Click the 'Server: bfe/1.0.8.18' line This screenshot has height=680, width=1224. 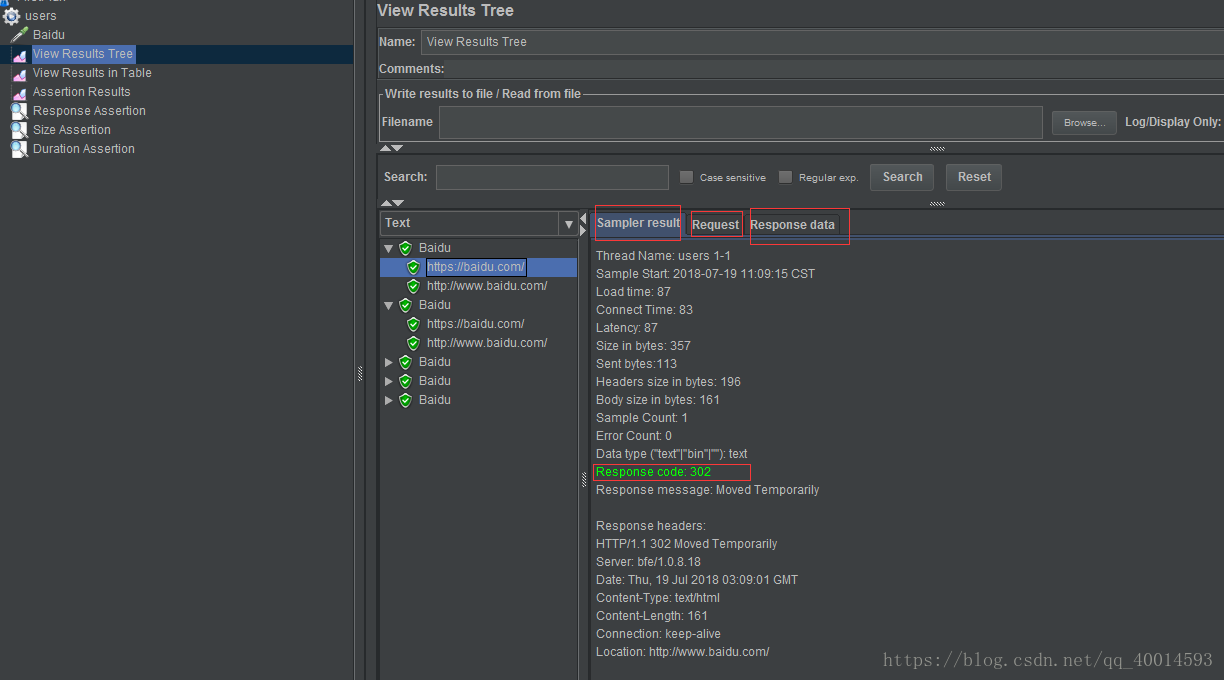pyautogui.click(x=648, y=562)
